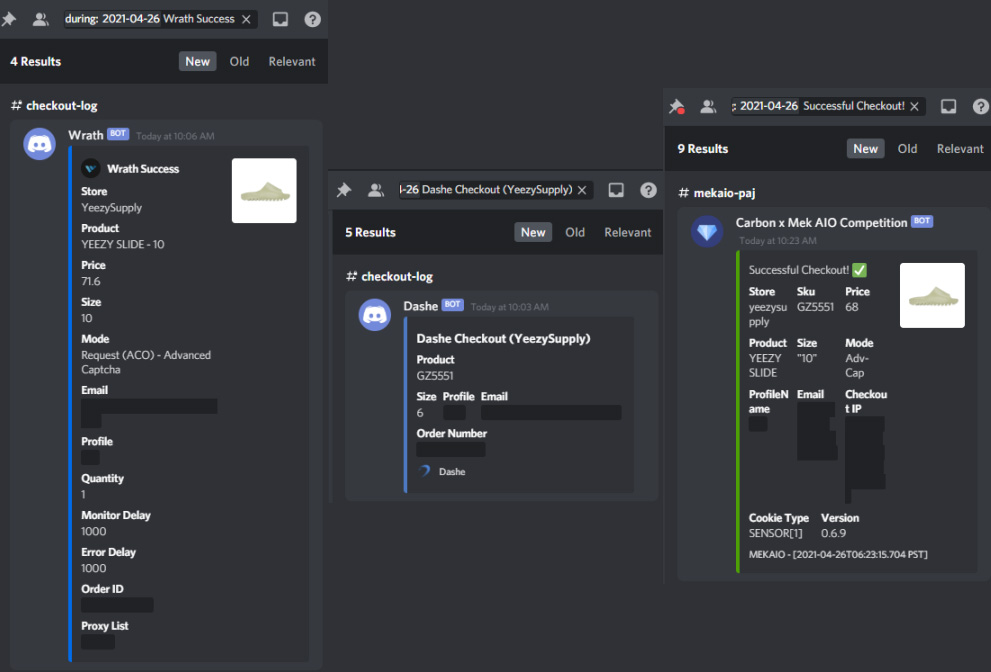Open Yeezy Slide thumbnail in Mek AIO embed
This screenshot has height=672, width=991.
click(x=932, y=295)
